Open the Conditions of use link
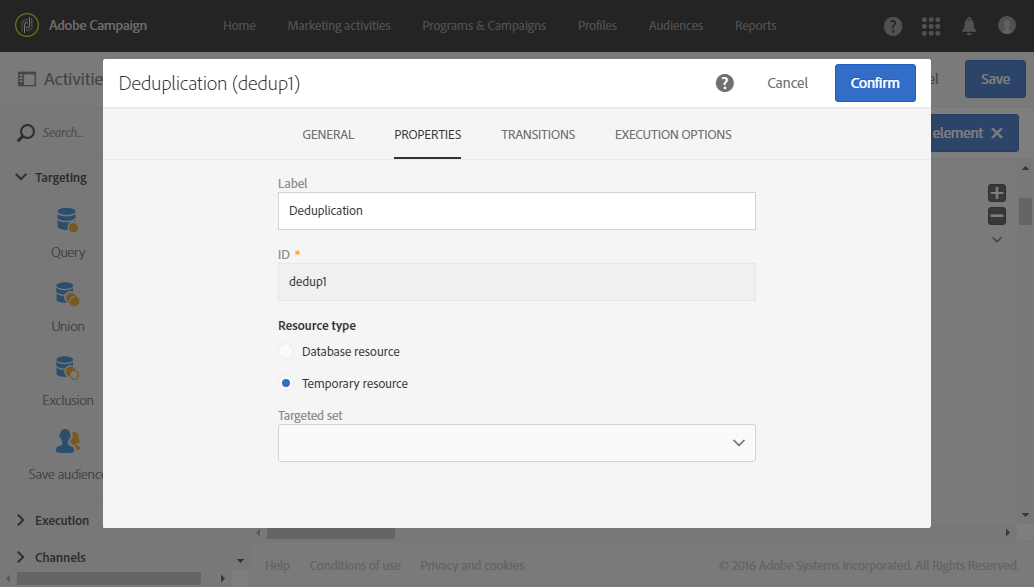1034x587 pixels. click(355, 565)
